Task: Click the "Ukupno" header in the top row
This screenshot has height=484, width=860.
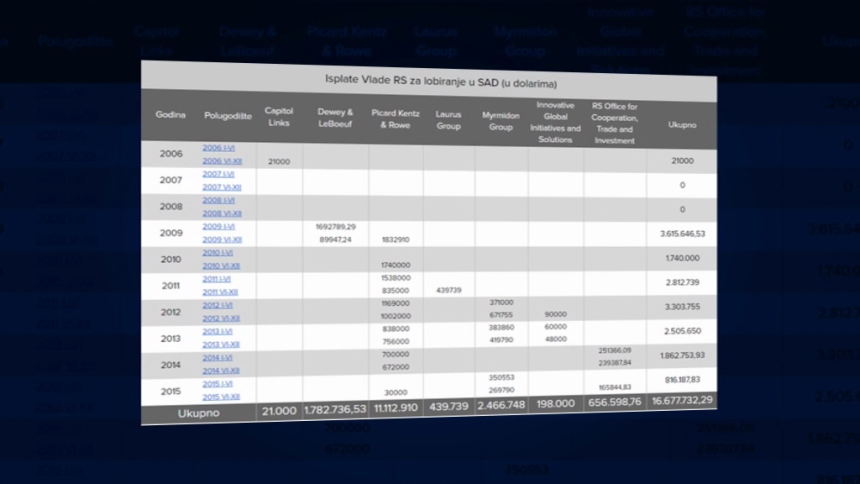Action: pyautogui.click(x=682, y=125)
